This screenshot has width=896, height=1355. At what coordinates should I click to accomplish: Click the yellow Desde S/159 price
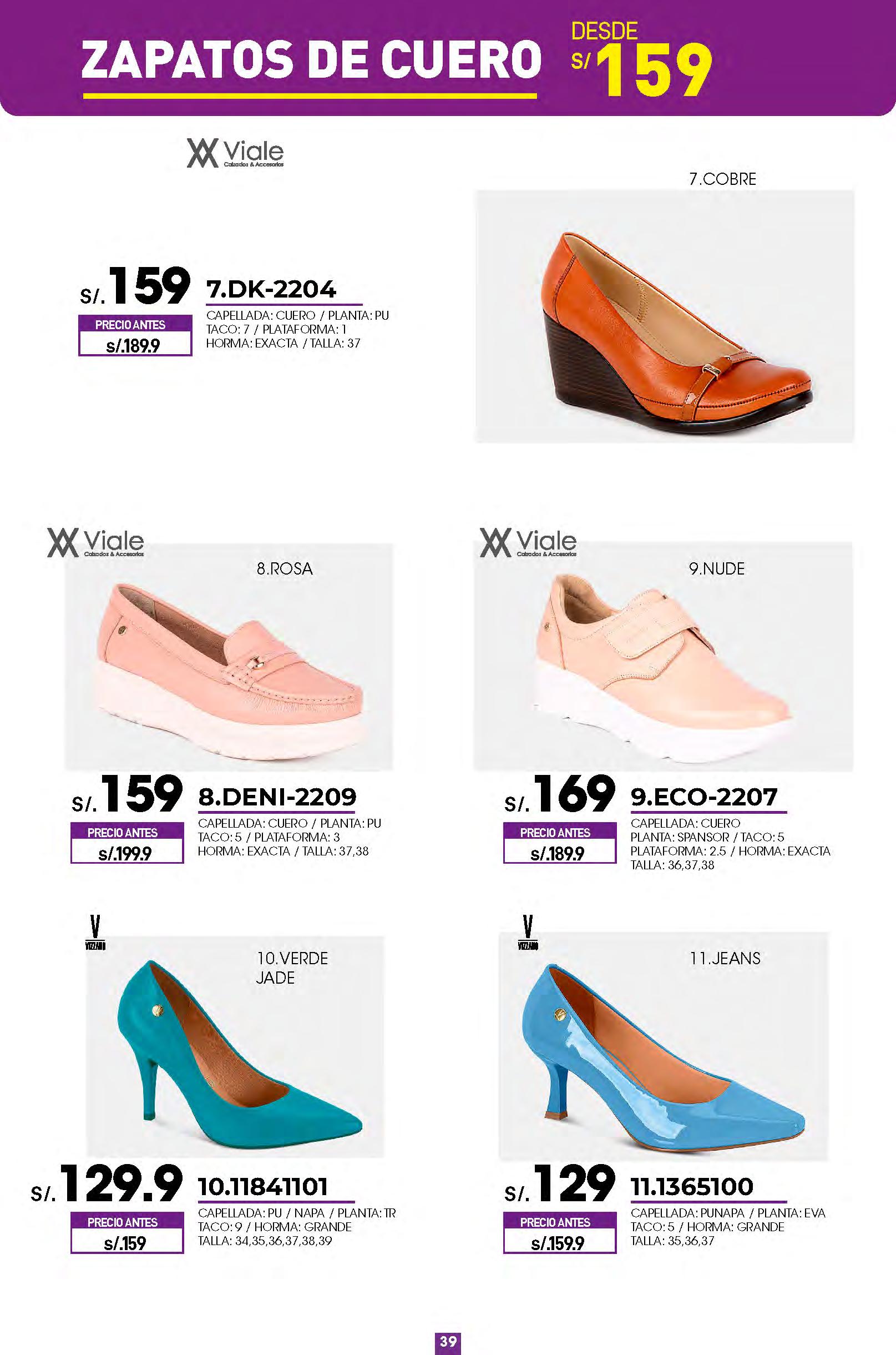(641, 59)
